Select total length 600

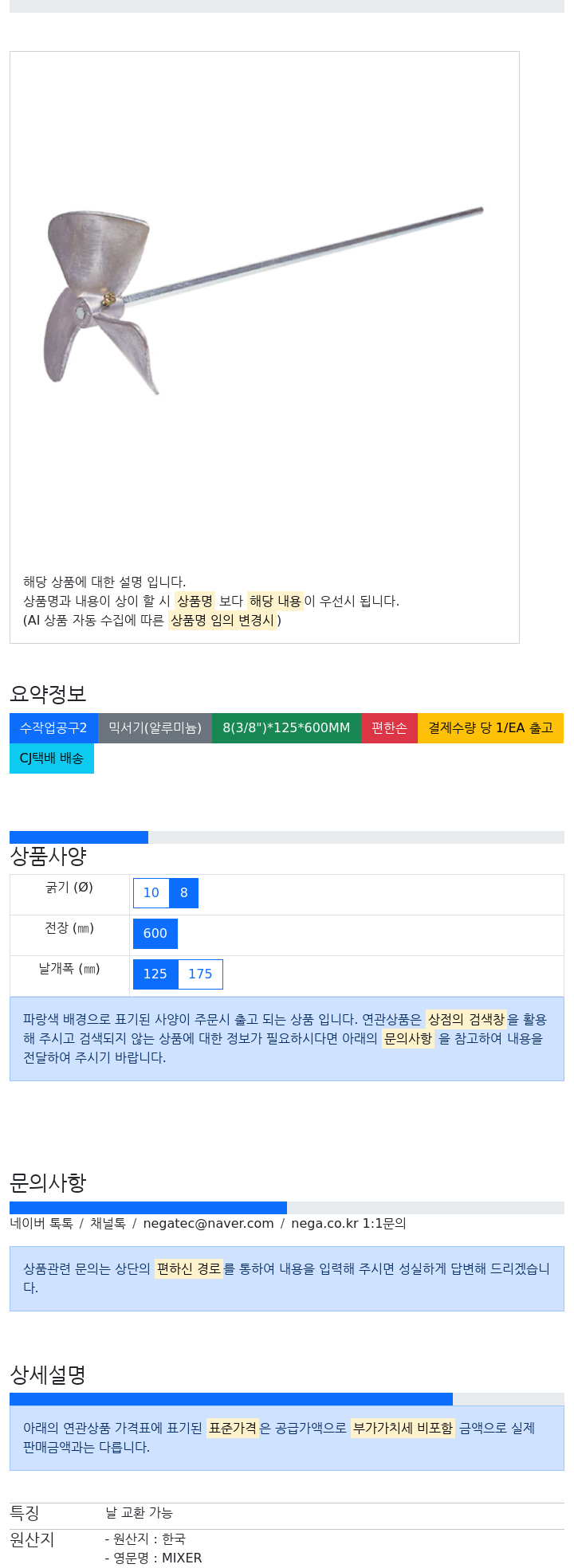point(155,934)
